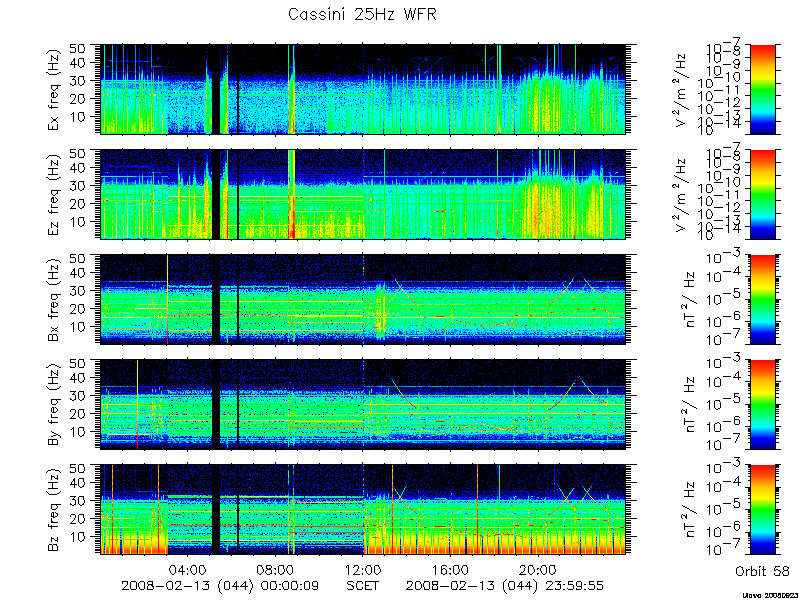Select the By freq spectrogram panel
This screenshot has width=800, height=600.
pos(363,405)
